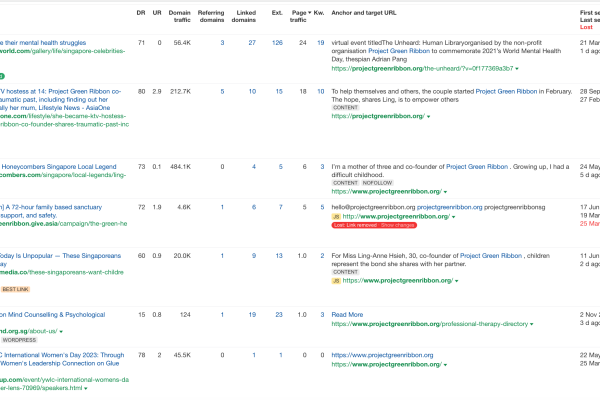Screen dimensions: 600x400
Task: Click the red Lost: Link removed badge
Action: pyautogui.click(x=374, y=225)
